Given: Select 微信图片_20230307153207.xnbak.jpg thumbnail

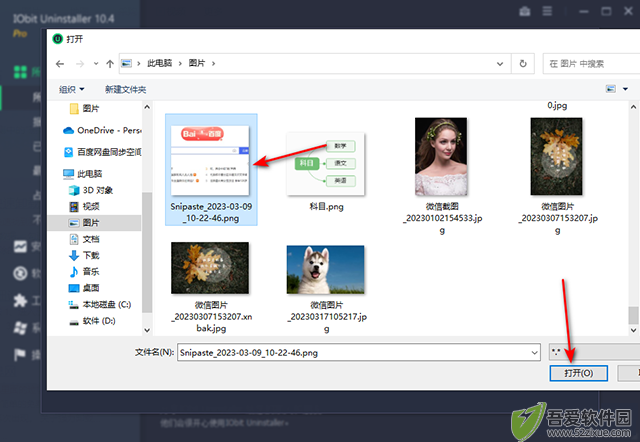Looking at the screenshot, I should (x=210, y=268).
